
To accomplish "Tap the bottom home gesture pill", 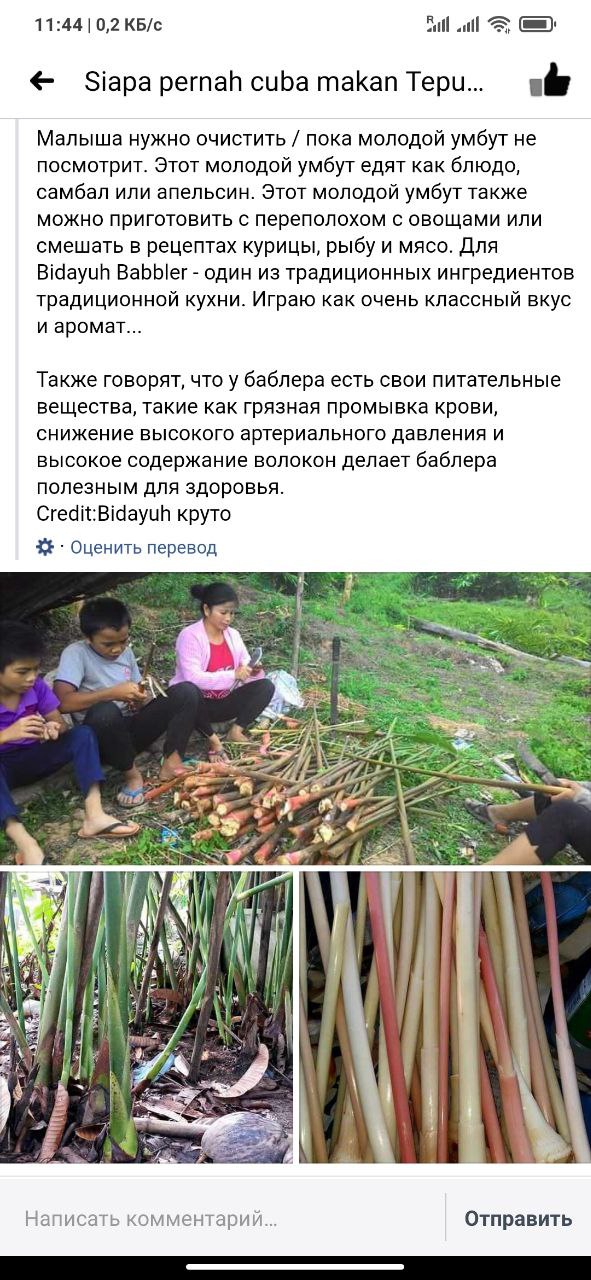I will [295, 1267].
